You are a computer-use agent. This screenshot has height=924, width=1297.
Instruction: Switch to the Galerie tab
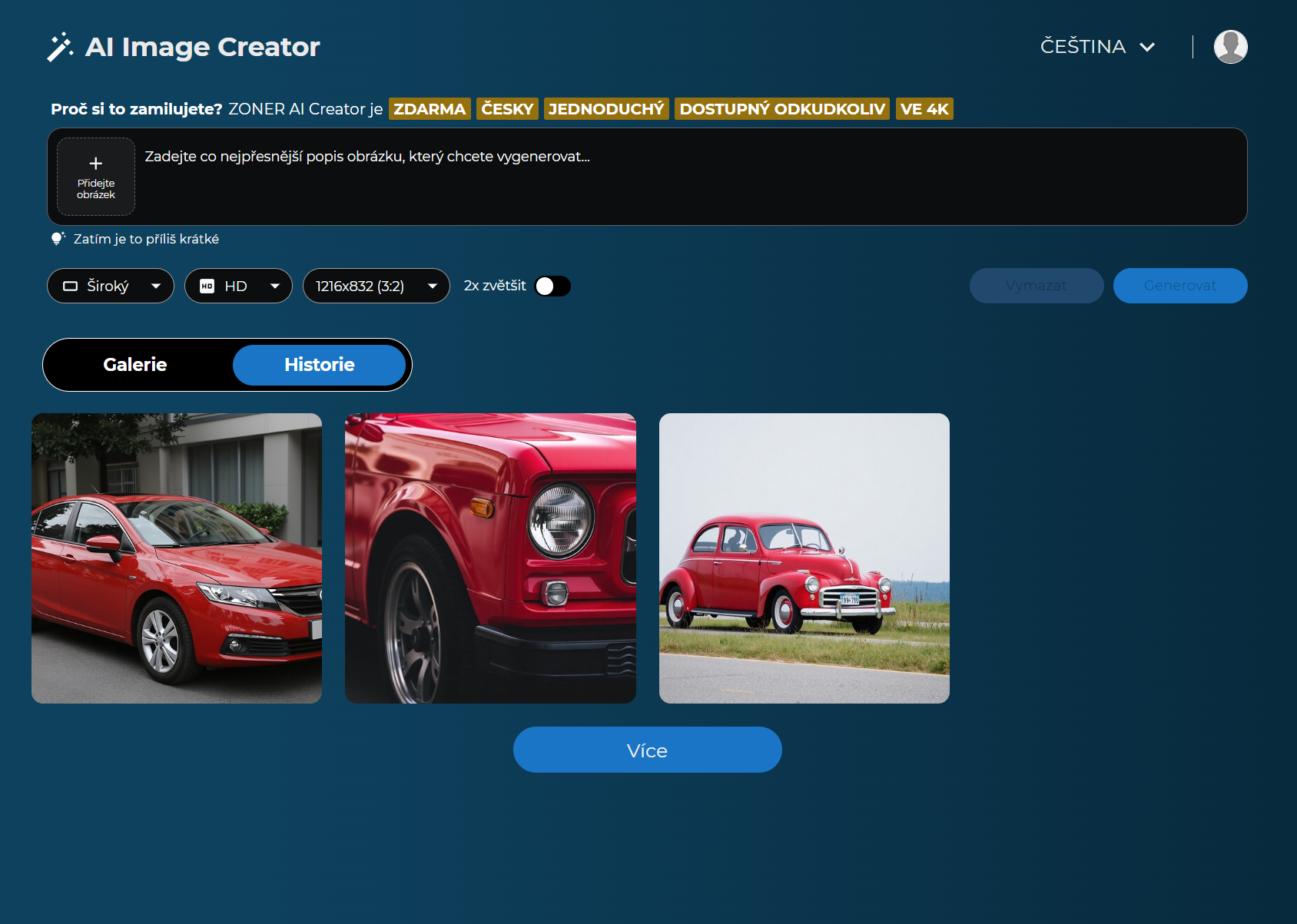135,365
